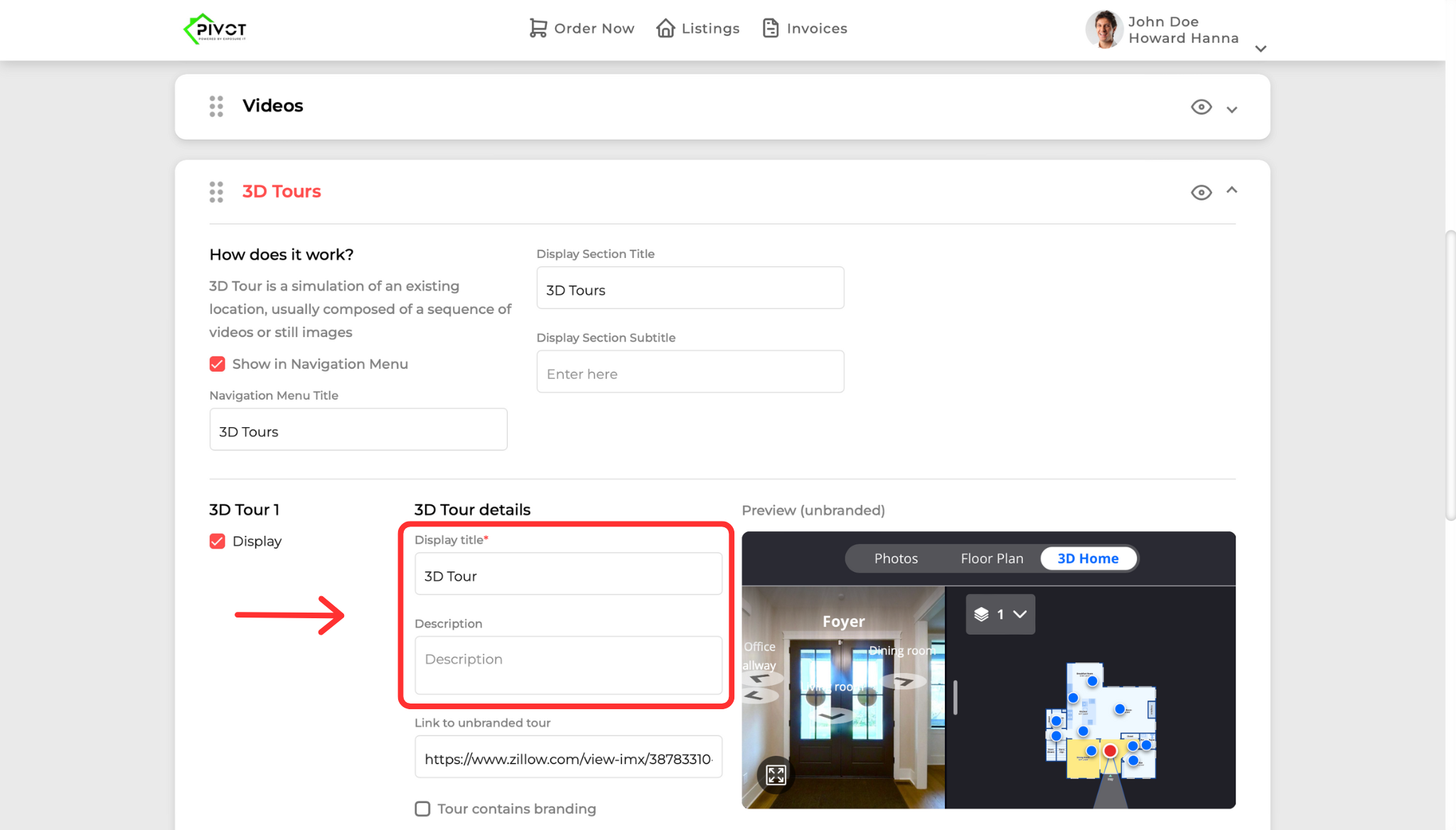This screenshot has width=1456, height=830.
Task: Hide the Videos section with the eye icon
Action: click(1201, 107)
